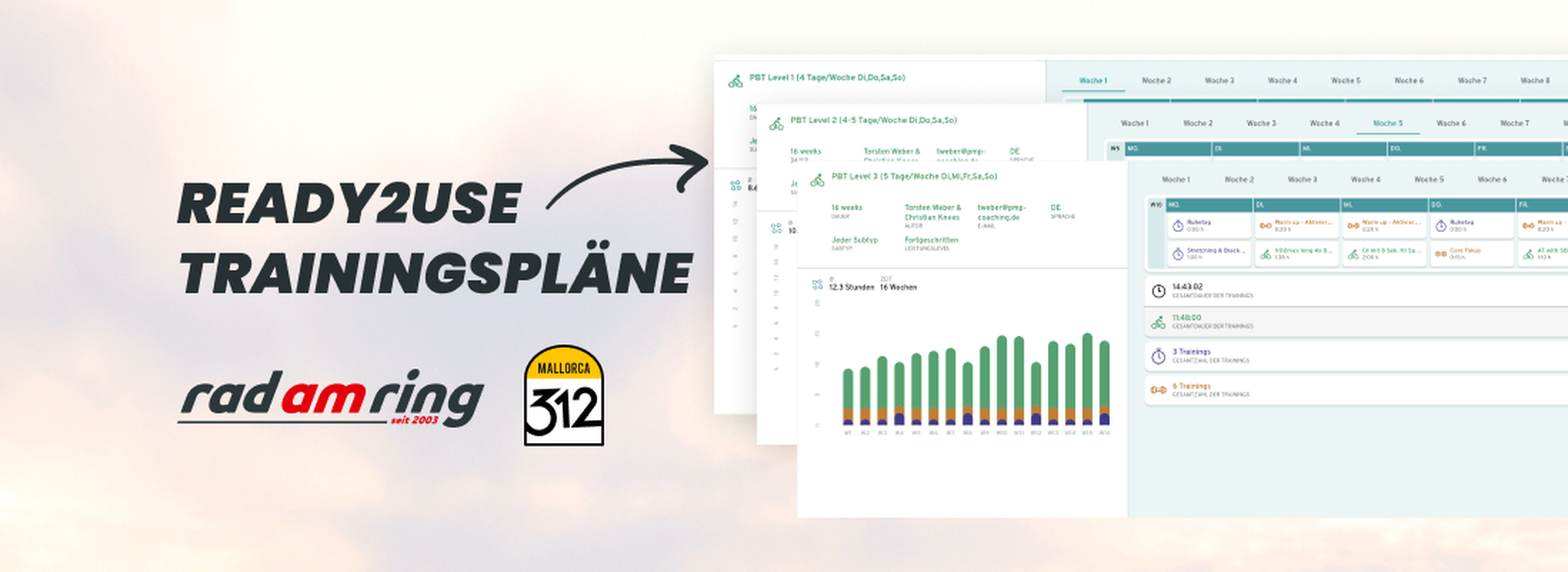Screen dimensions: 1568x572
Task: Click the Mallorca 312 logo
Action: click(563, 395)
